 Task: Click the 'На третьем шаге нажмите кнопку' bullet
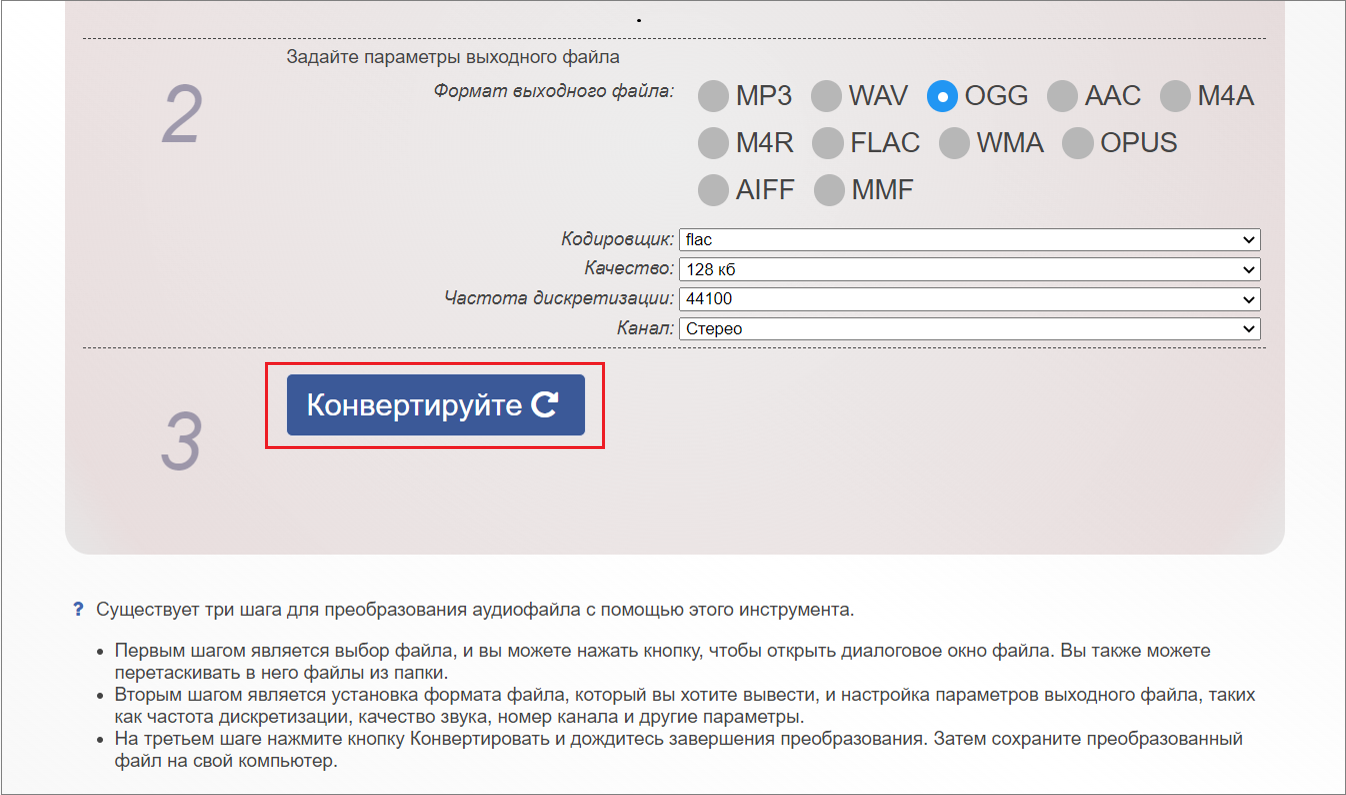coord(678,750)
